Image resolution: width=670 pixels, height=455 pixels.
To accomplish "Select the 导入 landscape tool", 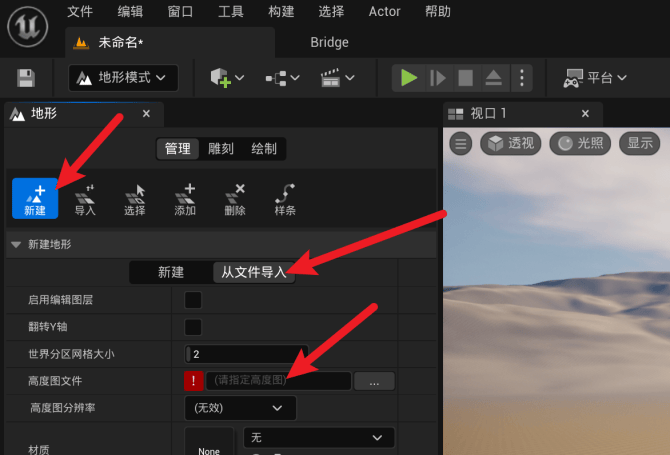I will point(85,199).
